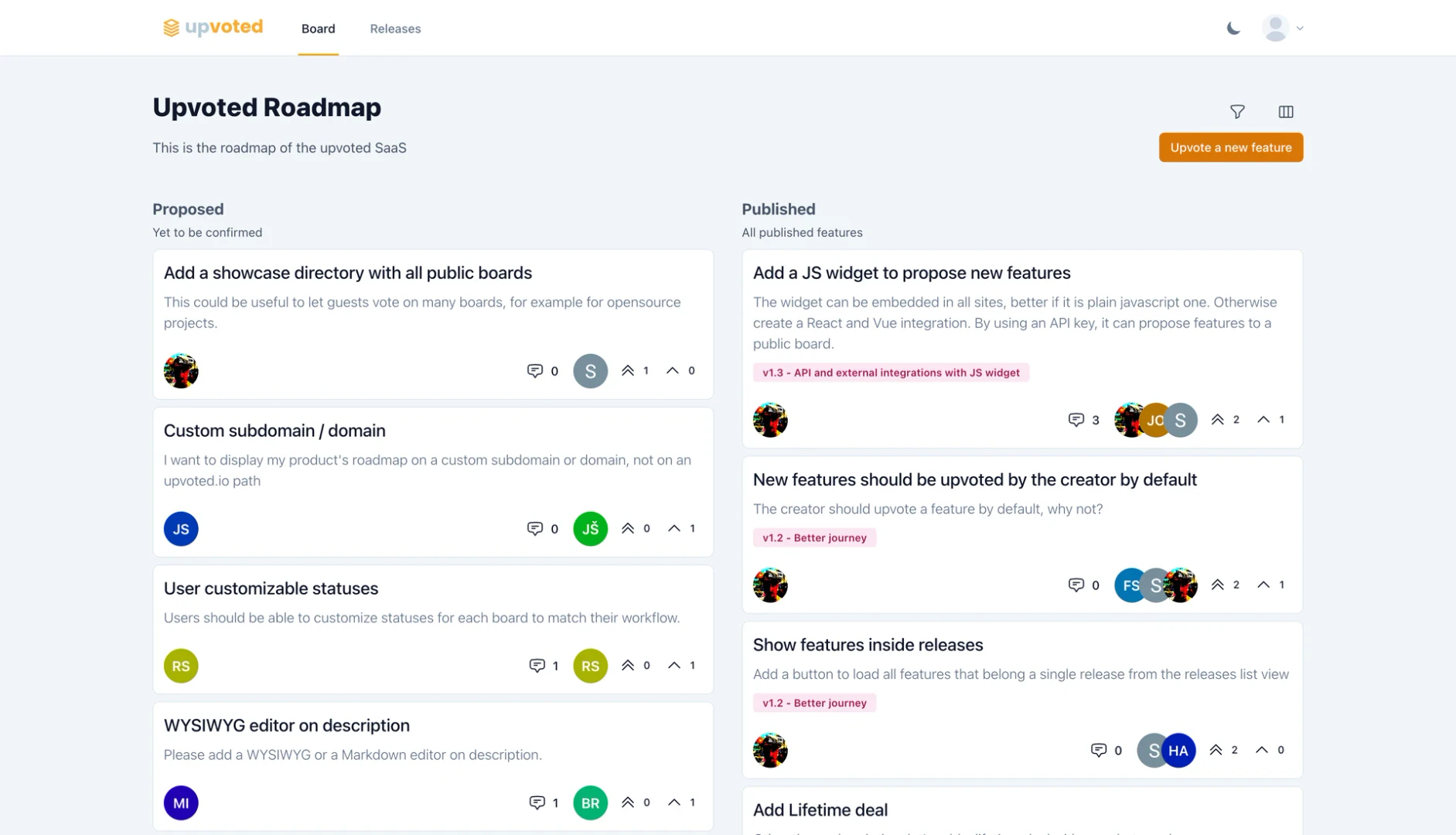Open comments on the showcase directory card
Image resolution: width=1456 pixels, height=835 pixels.
535,370
